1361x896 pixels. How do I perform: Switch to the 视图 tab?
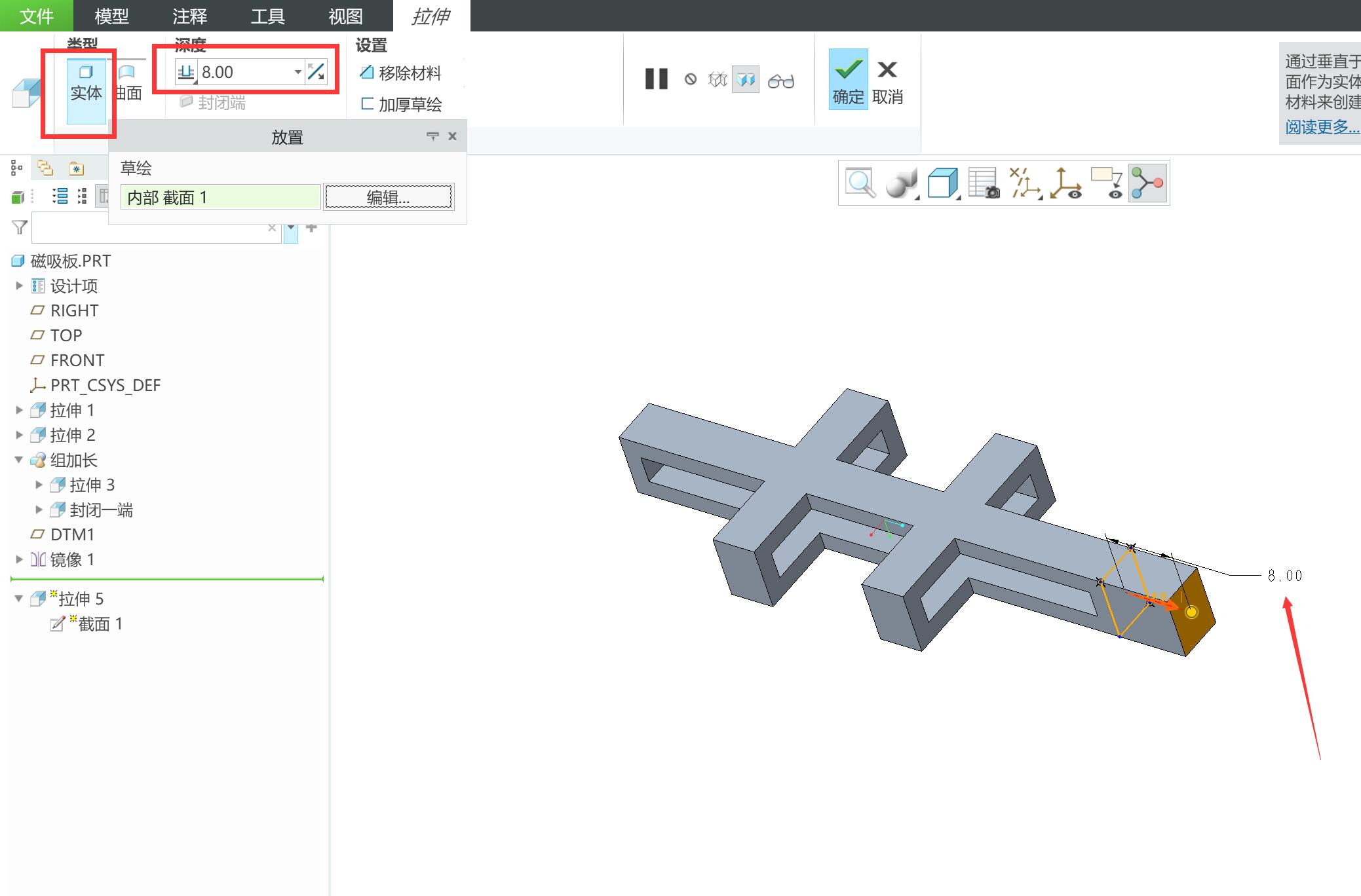point(345,16)
